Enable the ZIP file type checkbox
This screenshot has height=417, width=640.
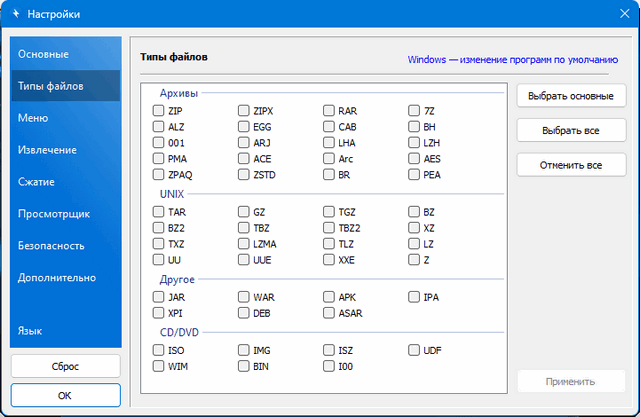click(159, 111)
